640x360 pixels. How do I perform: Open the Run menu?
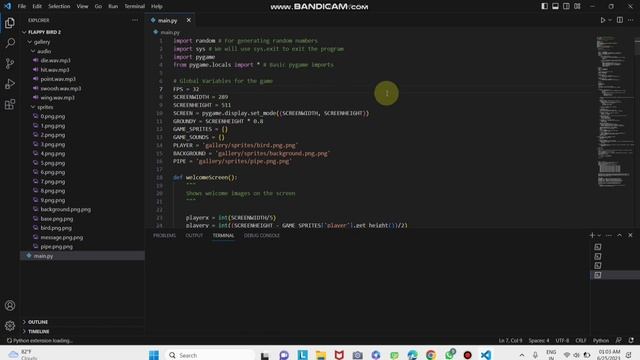[113, 6]
